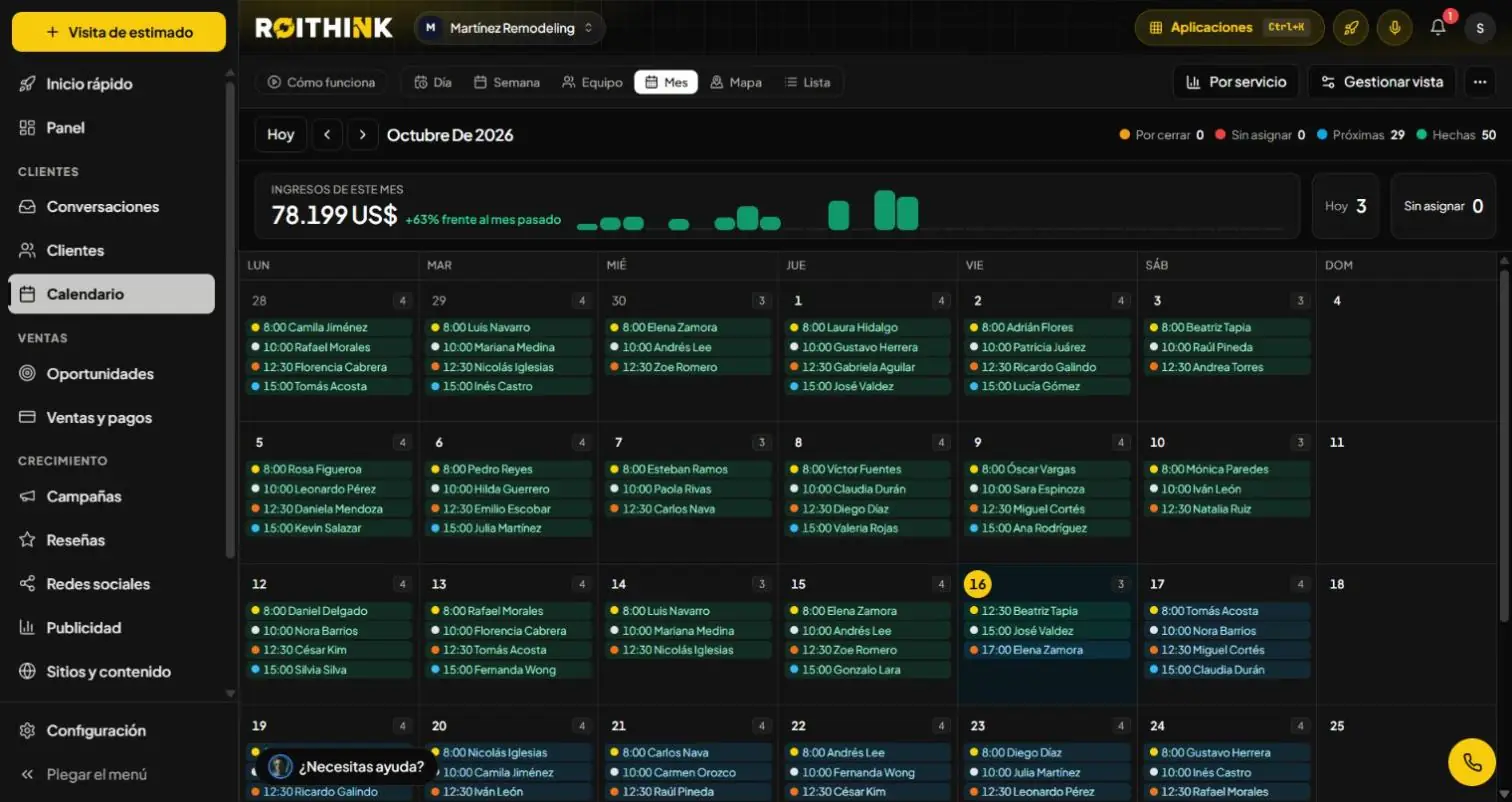This screenshot has width=1512, height=802.
Task: Go to previous month arrow
Action: [327, 135]
